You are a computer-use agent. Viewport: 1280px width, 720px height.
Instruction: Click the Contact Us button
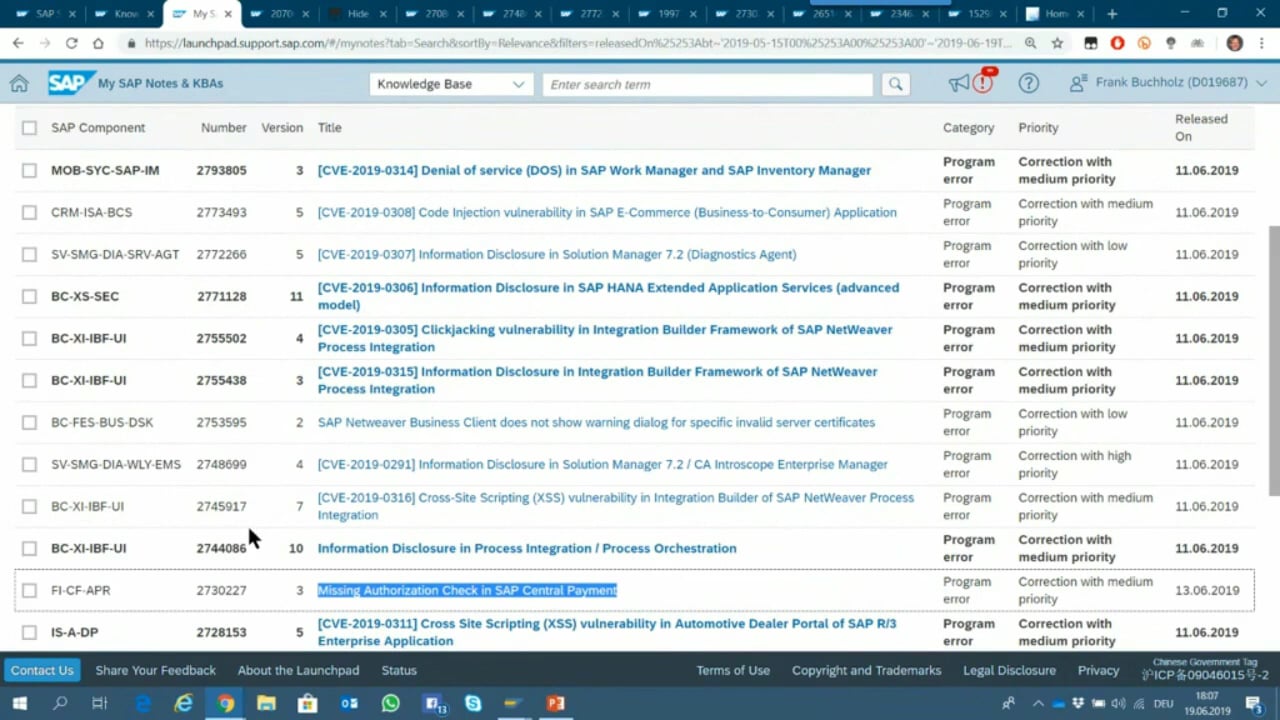tap(42, 670)
